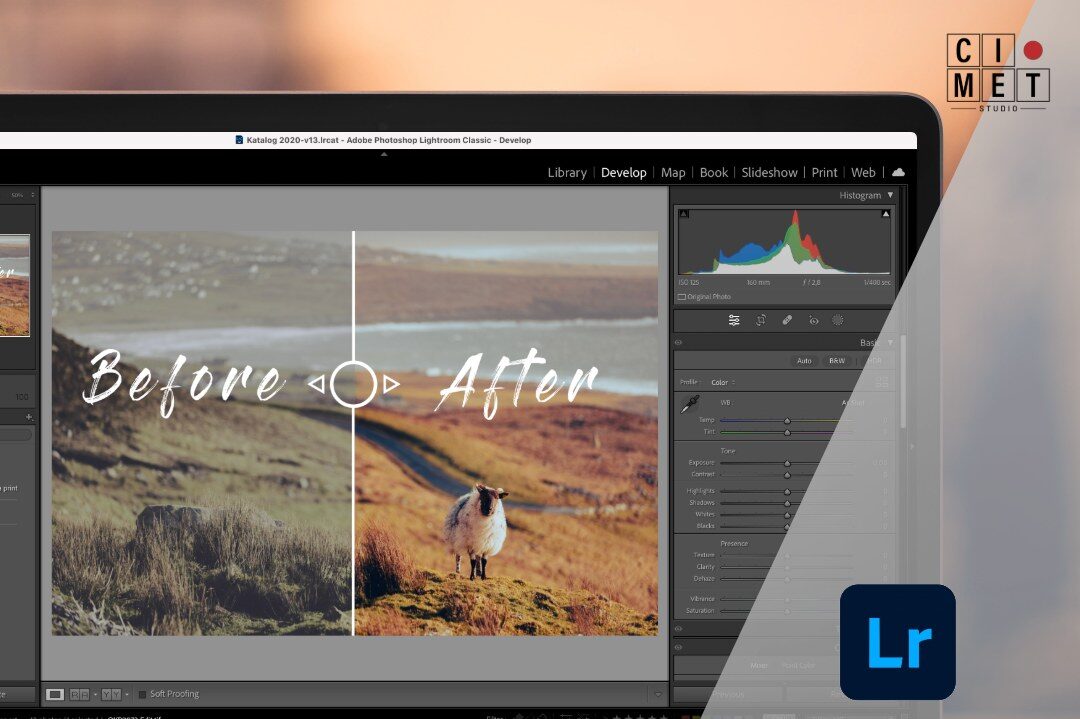Screen dimensions: 1080x719
Task: Select the Healing tool icon
Action: pos(786,320)
